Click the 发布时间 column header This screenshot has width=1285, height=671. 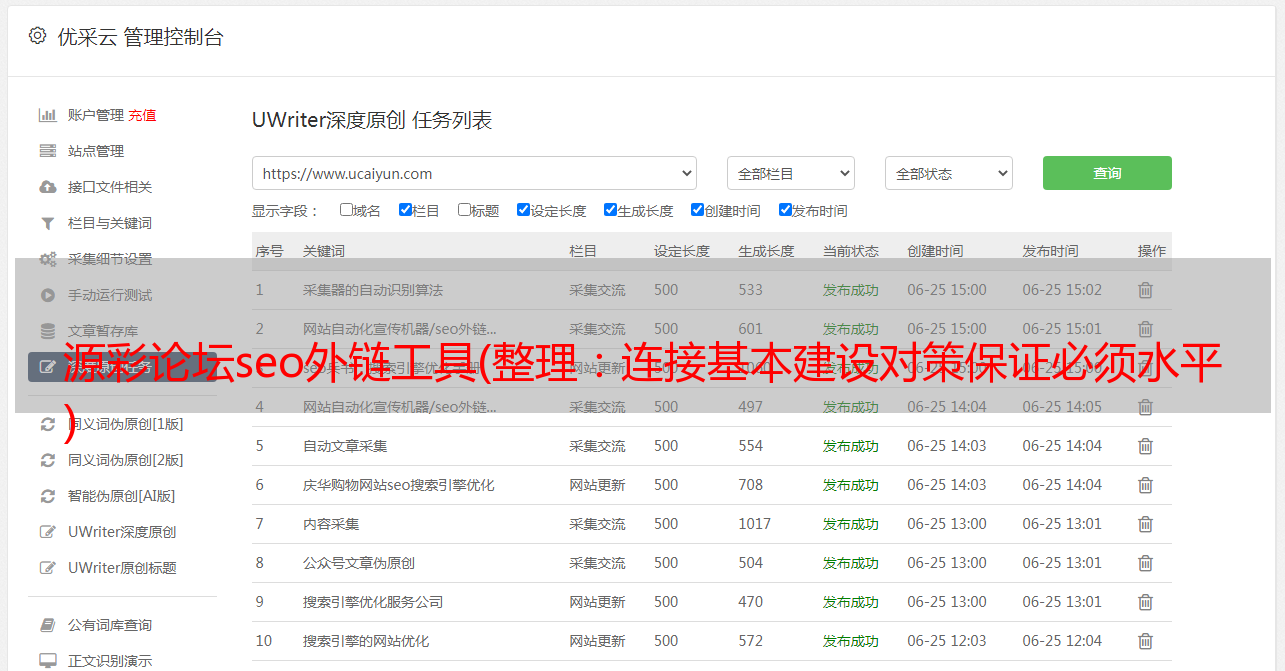click(1050, 251)
